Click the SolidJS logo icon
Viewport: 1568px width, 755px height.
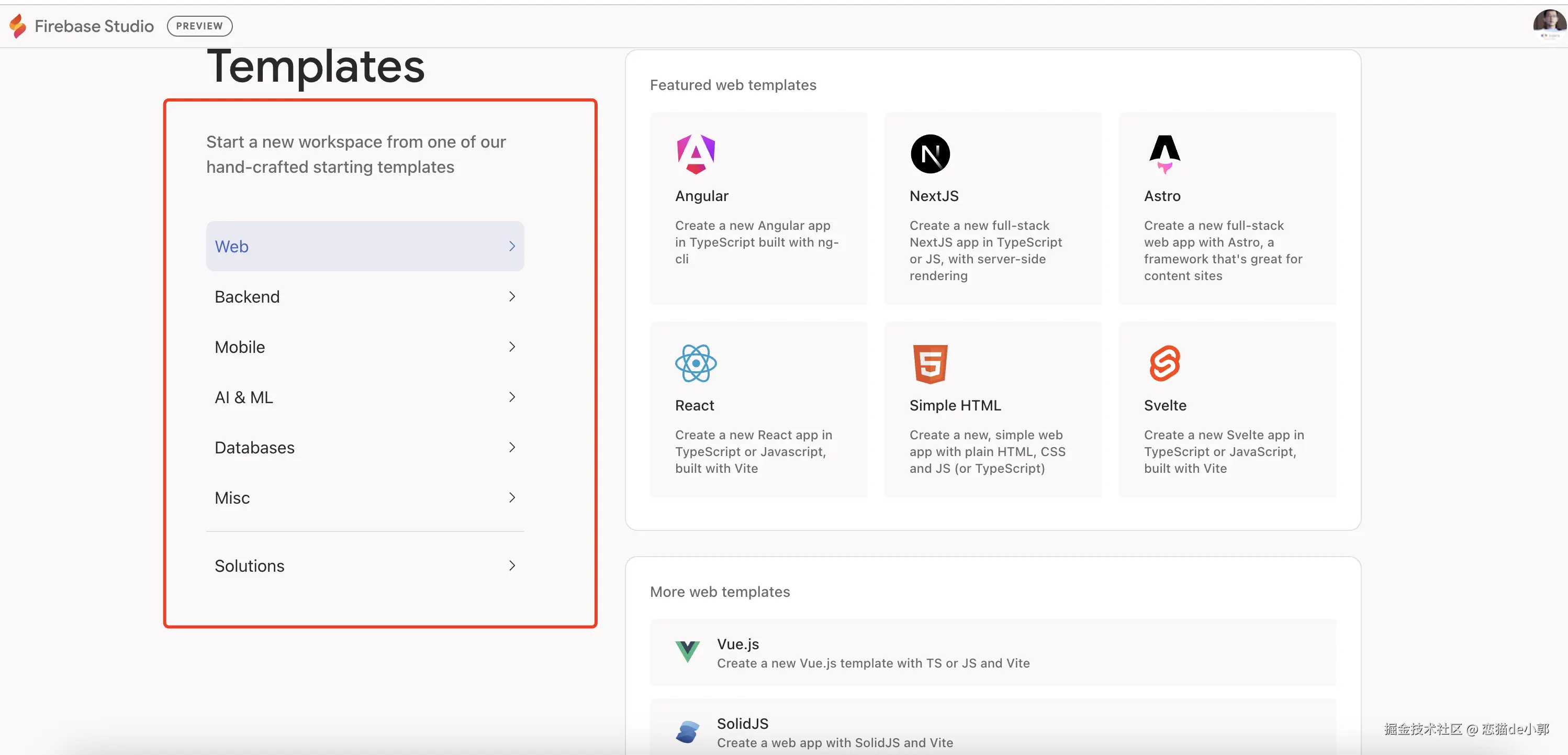687,731
